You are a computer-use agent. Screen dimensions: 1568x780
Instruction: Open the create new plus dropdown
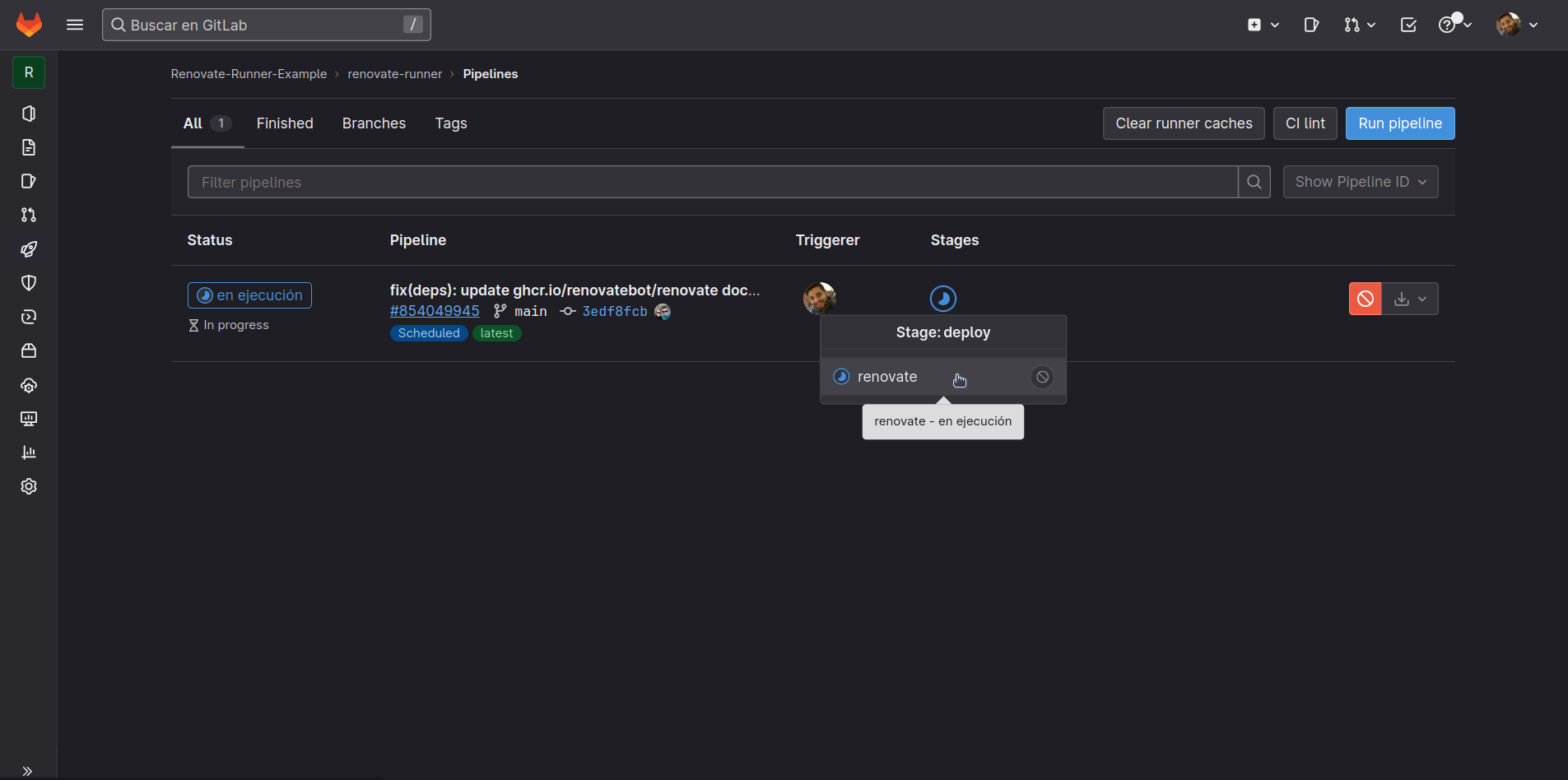[x=1263, y=25]
